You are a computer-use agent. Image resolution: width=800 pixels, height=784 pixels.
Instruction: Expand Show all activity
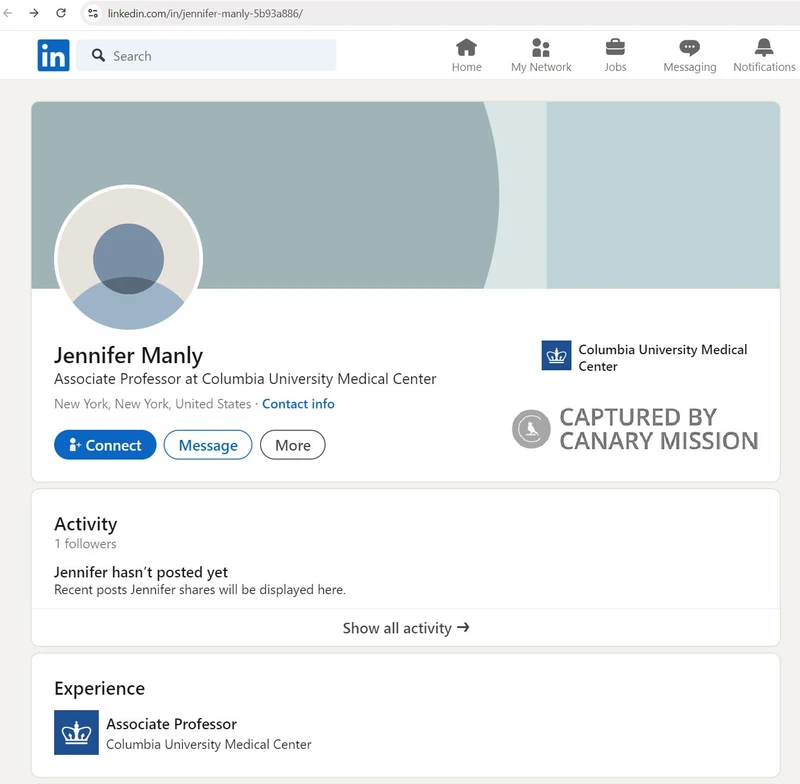(x=405, y=628)
